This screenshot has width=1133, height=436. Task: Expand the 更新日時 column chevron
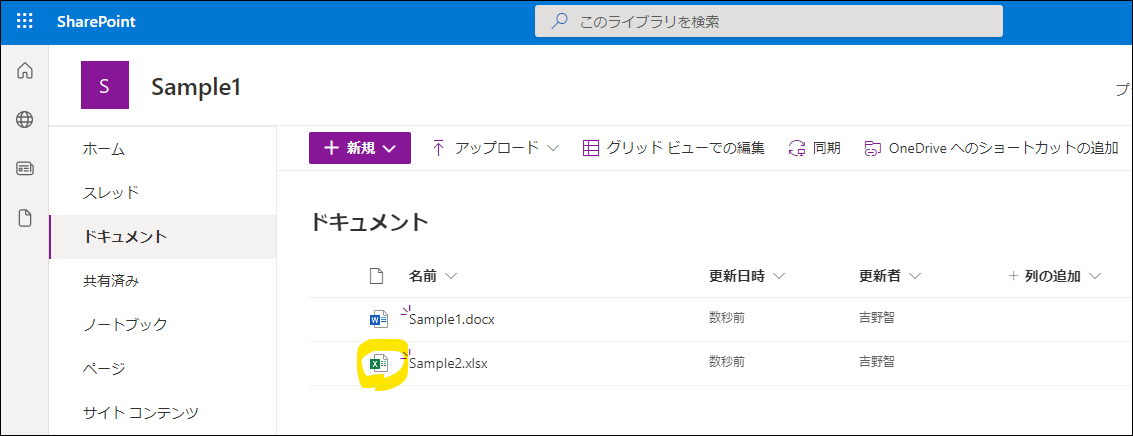coord(779,276)
